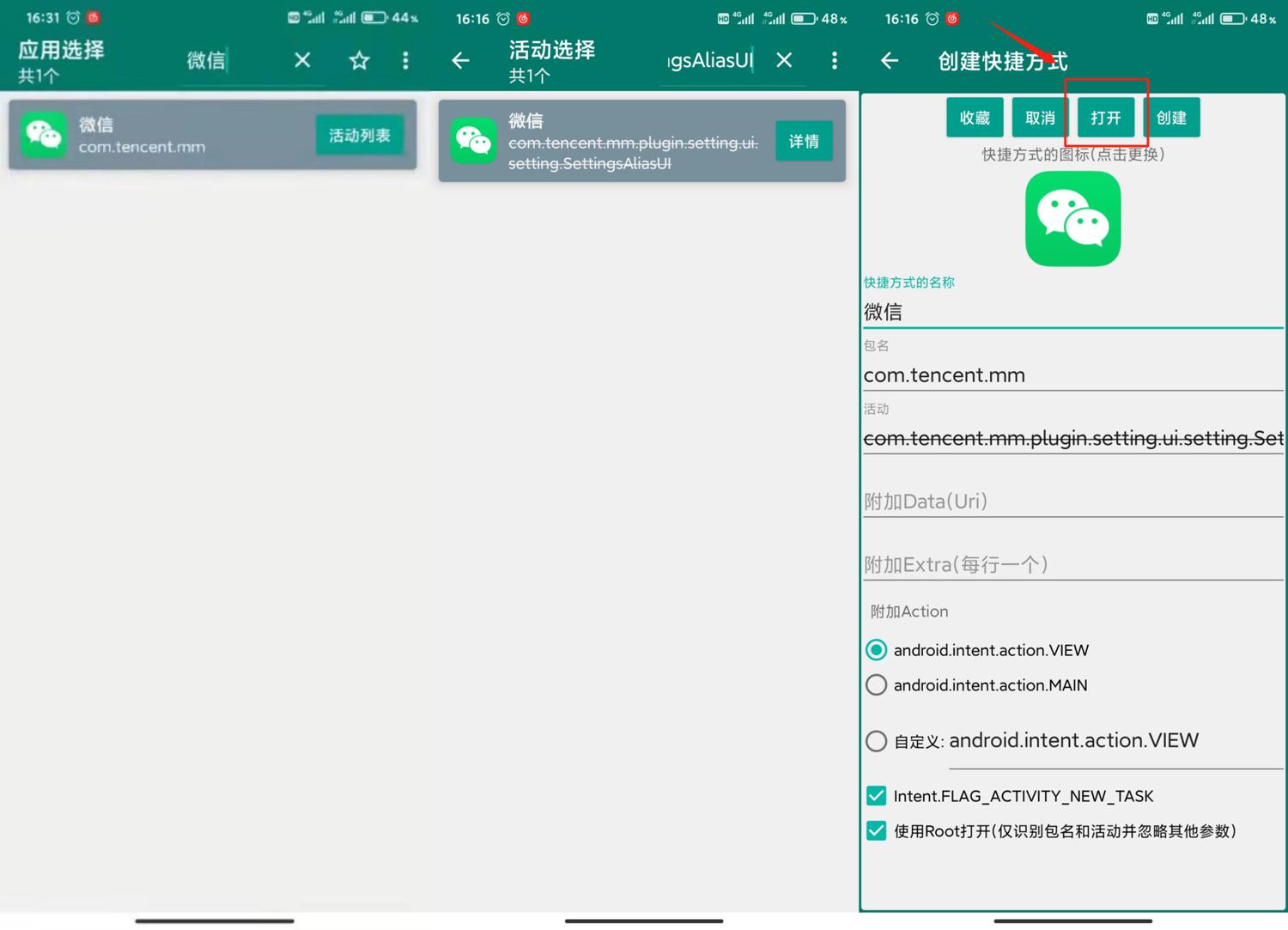Tap the back arrow on 创建快捷方式 screen
The width and height of the screenshot is (1288, 930).
coord(890,60)
